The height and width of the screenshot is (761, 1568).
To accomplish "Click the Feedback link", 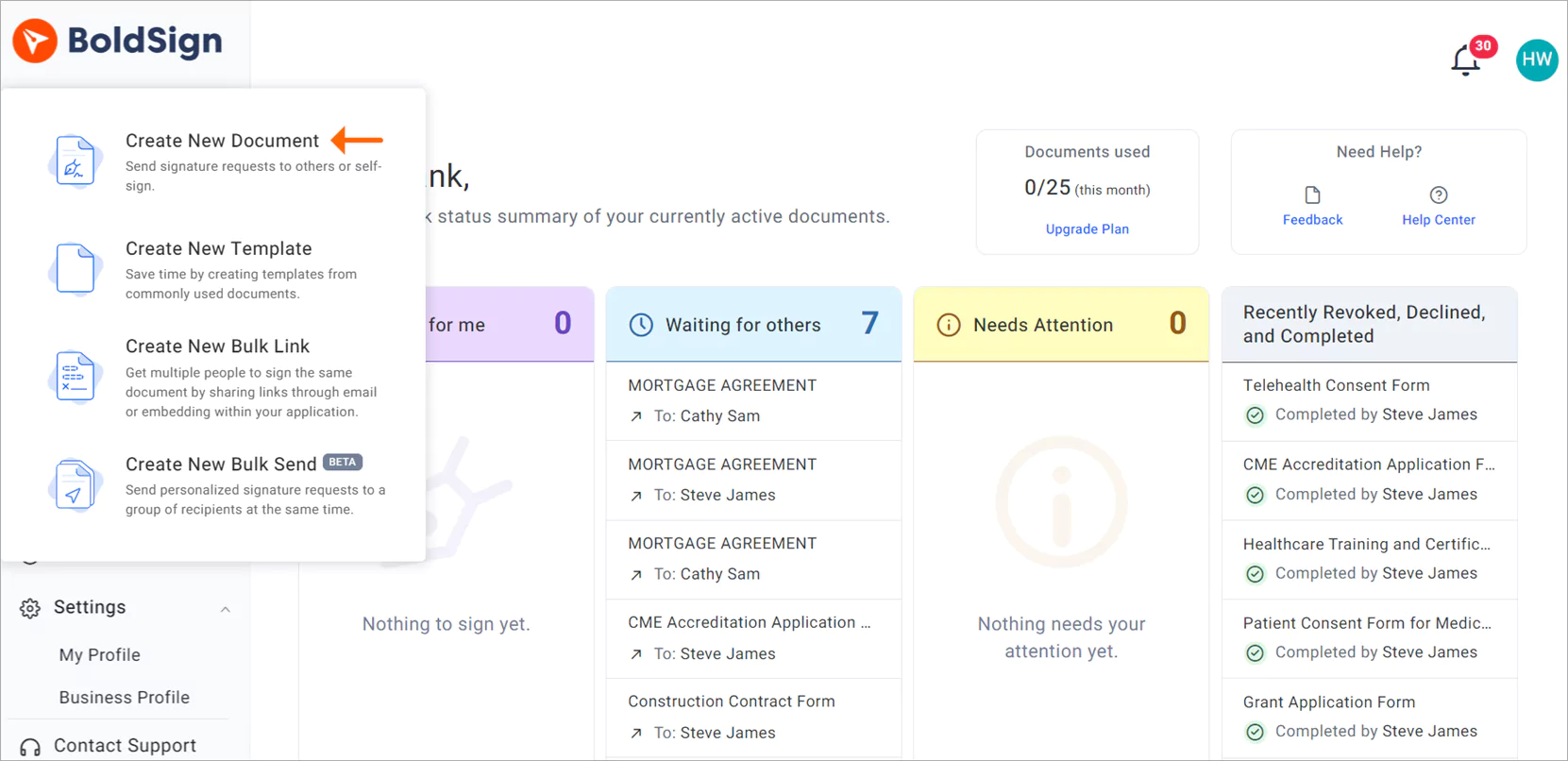I will click(1312, 219).
